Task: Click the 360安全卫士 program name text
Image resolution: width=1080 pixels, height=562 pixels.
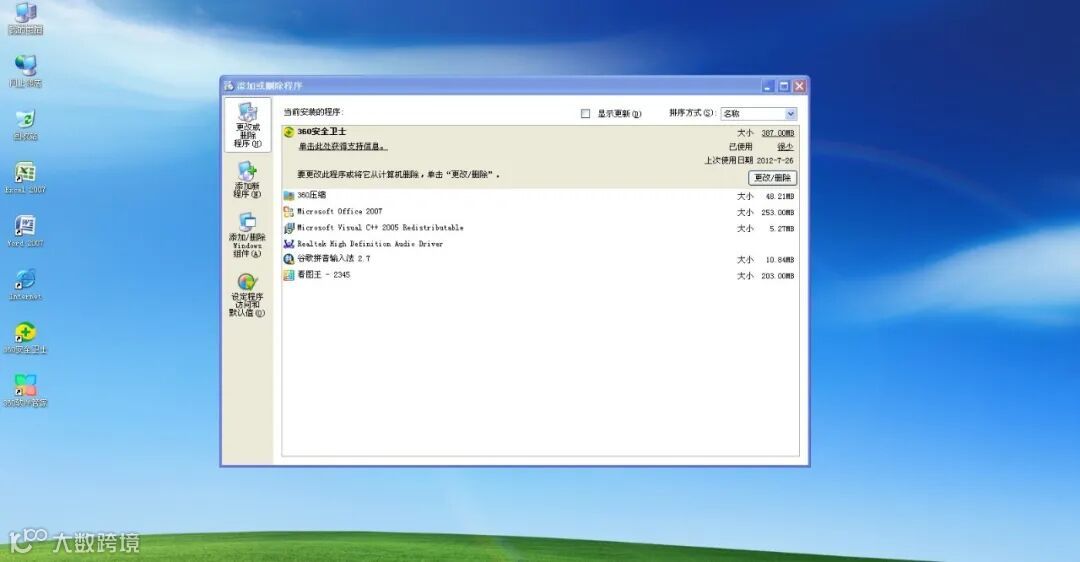Action: [322, 132]
